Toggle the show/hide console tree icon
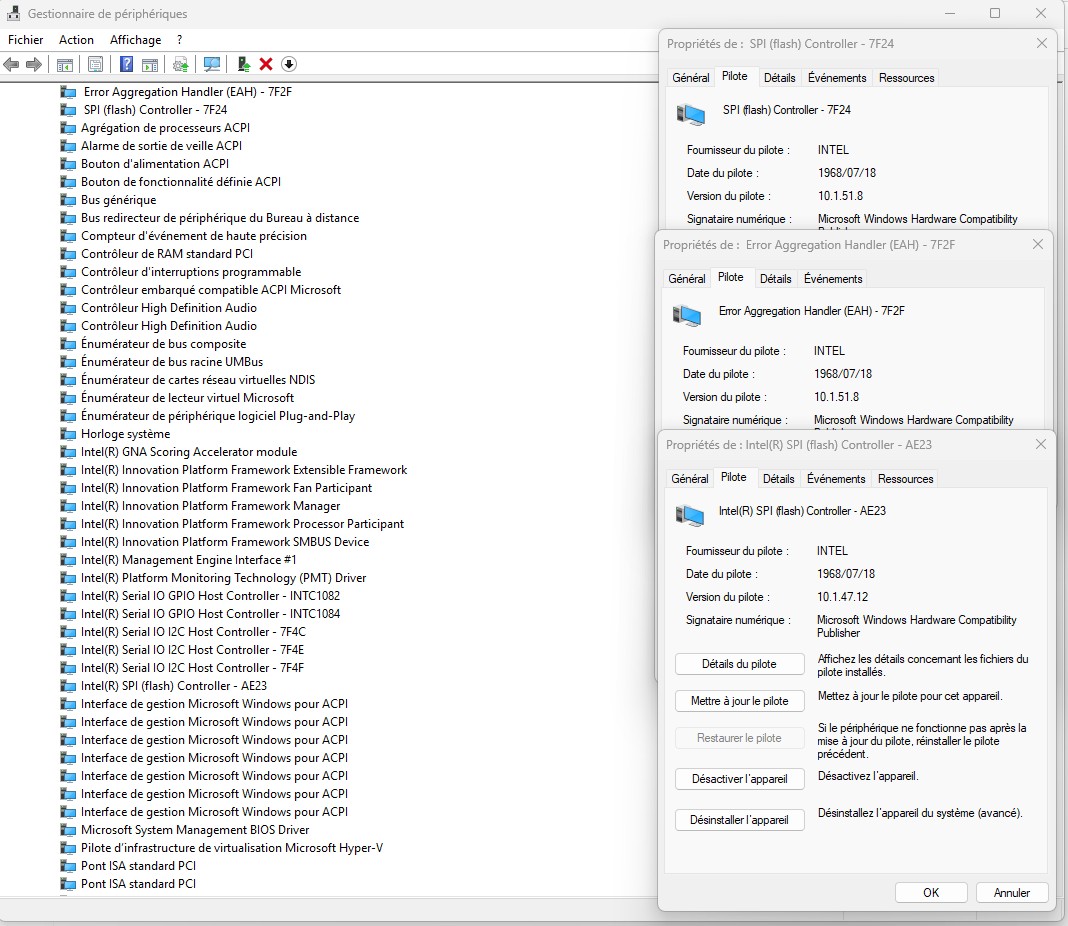Viewport: 1068px width, 926px height. pyautogui.click(x=64, y=64)
